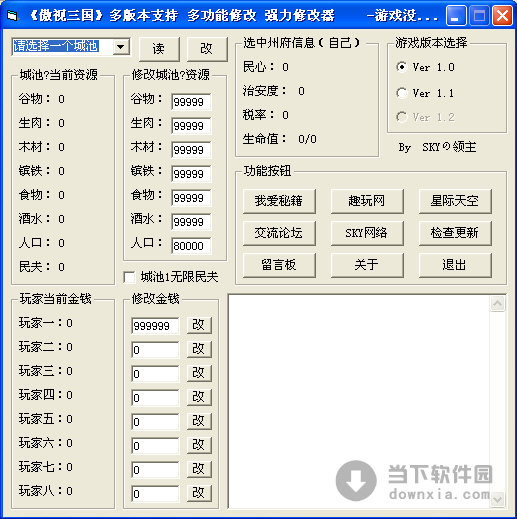The height and width of the screenshot is (519, 517).
Task: Click 改 button for 玩家二 money
Action: click(x=199, y=349)
